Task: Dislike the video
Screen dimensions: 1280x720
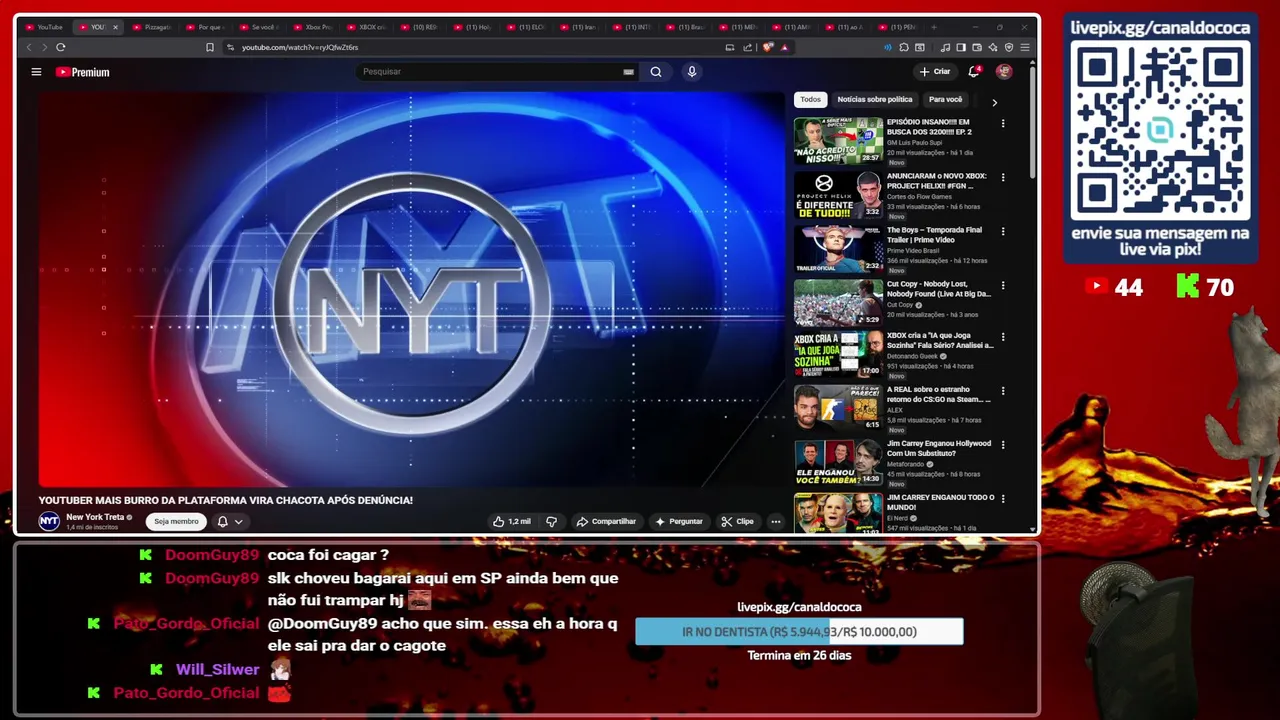Action: 551,521
